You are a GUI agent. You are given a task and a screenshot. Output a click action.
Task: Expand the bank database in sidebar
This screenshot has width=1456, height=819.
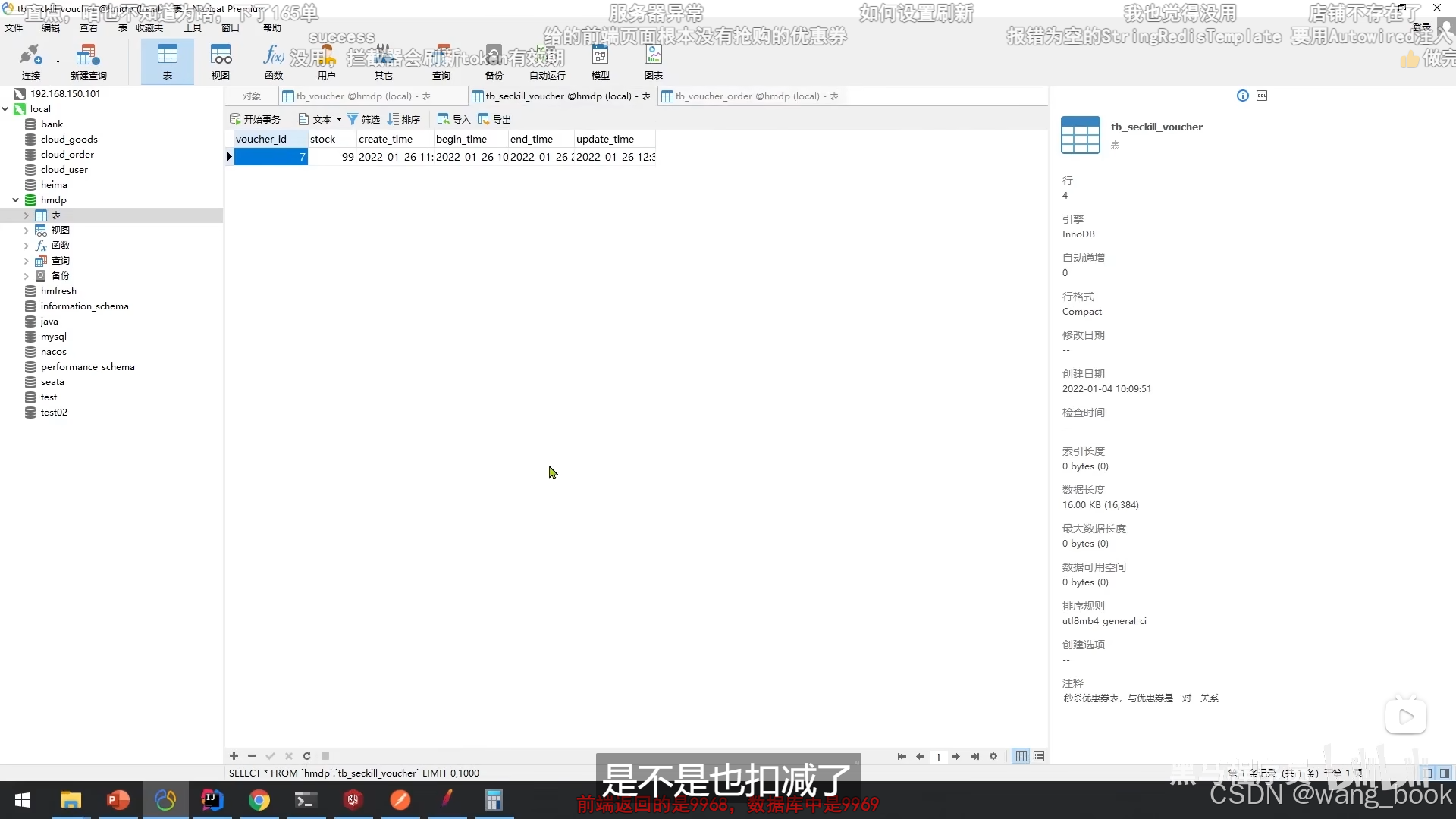(52, 124)
